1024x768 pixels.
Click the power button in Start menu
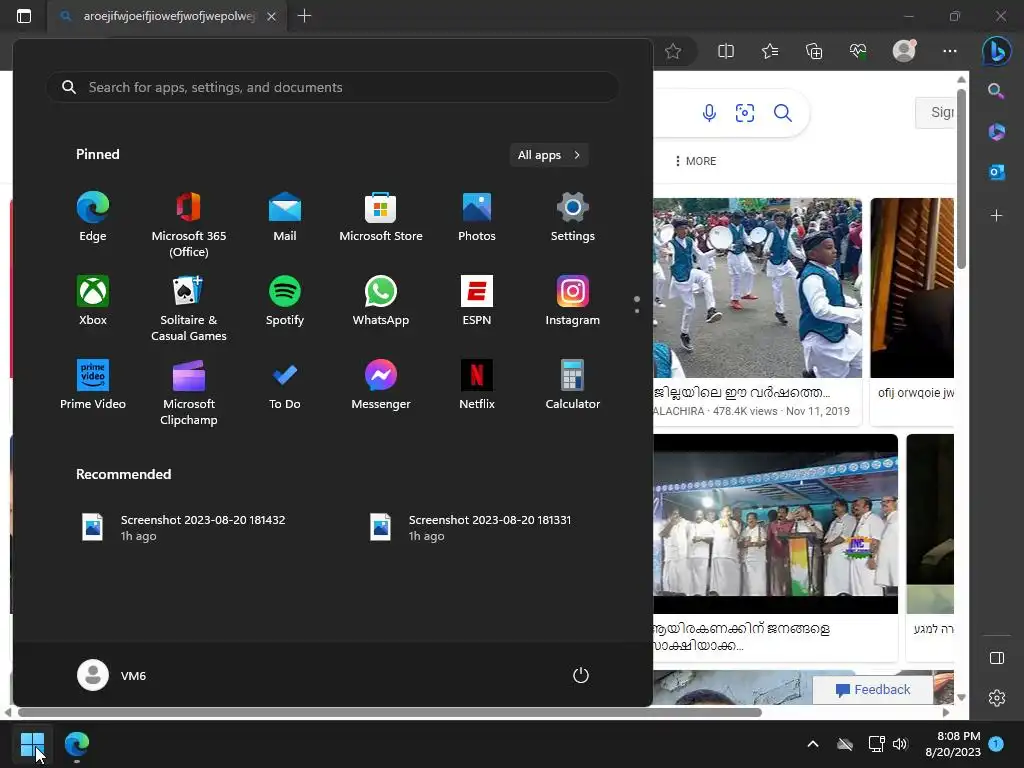pos(581,675)
